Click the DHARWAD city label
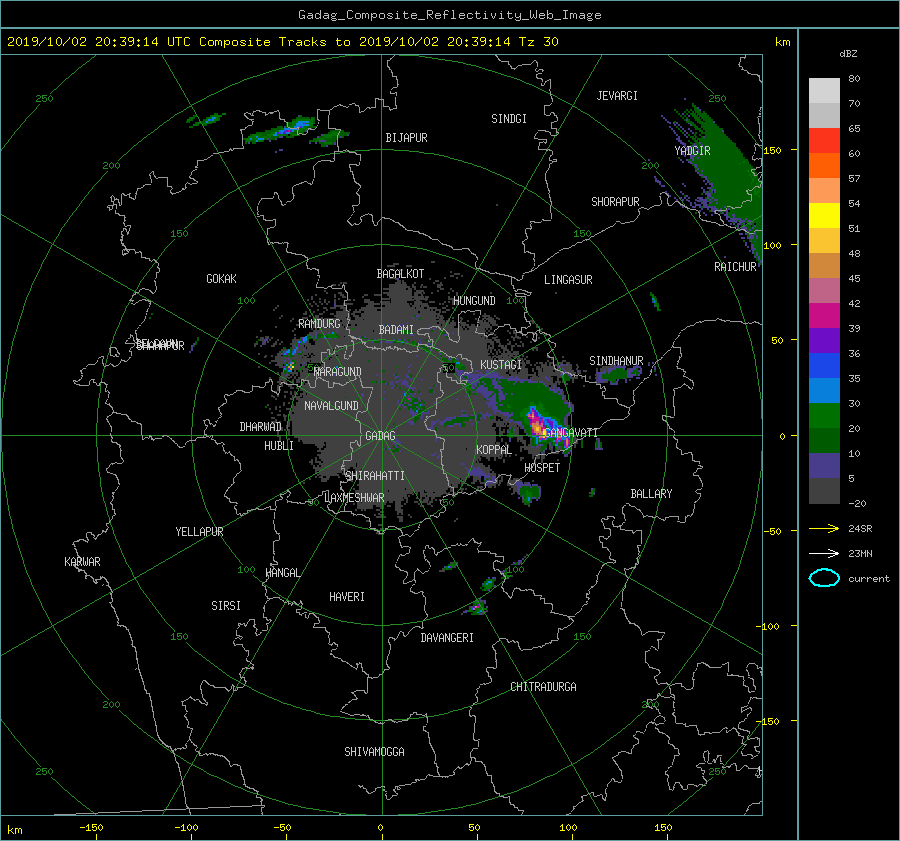The image size is (900, 841). pos(261,427)
